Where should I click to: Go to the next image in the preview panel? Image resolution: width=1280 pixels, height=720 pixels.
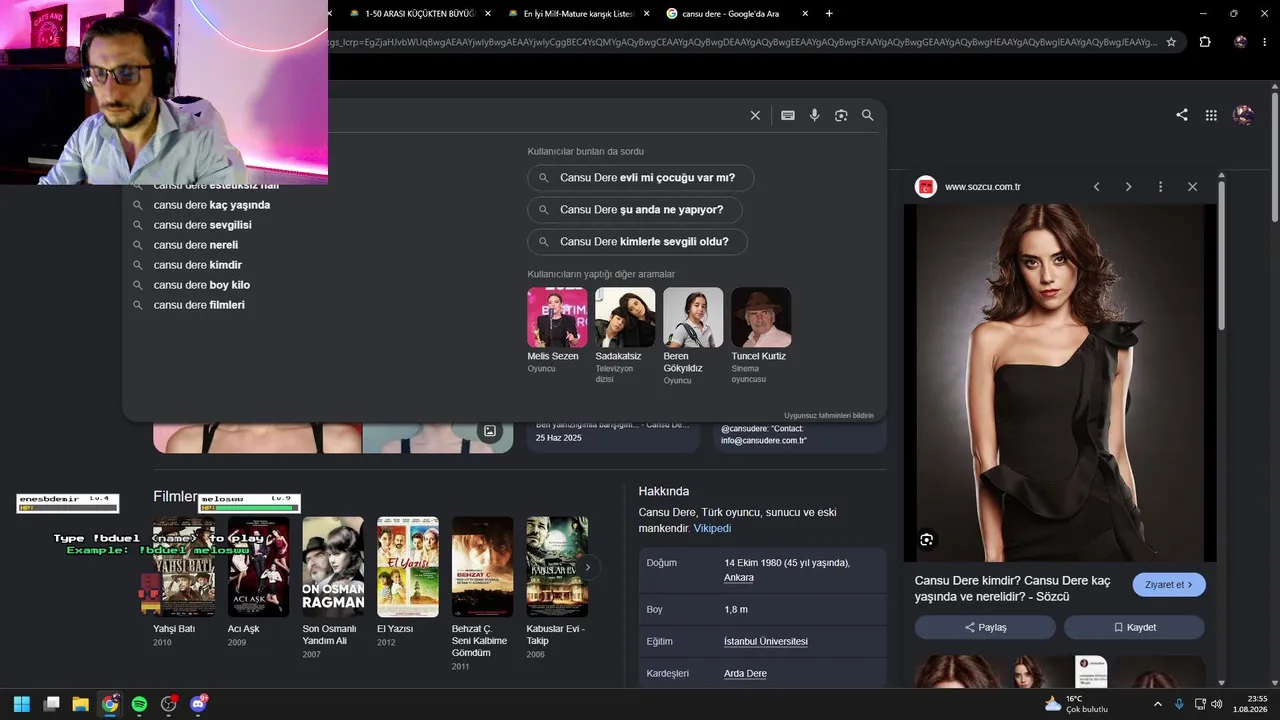(x=1129, y=187)
